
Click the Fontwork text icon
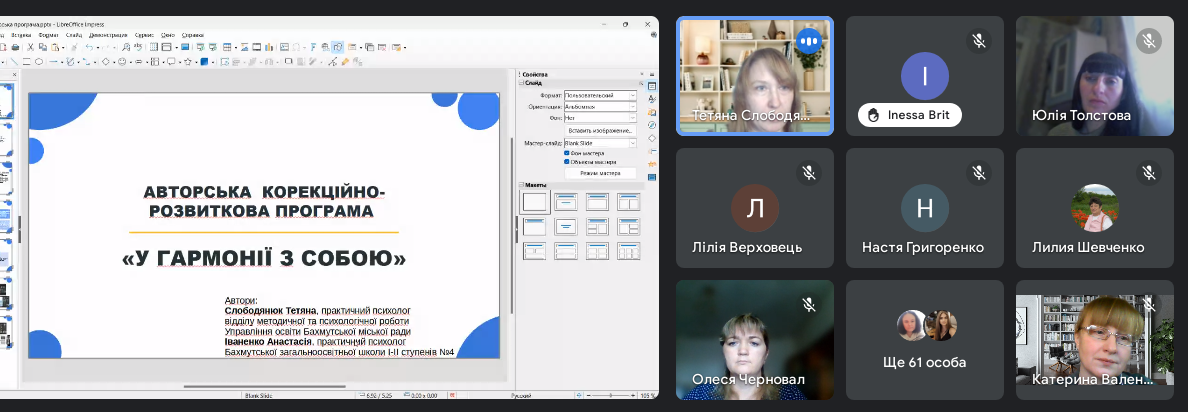tap(313, 47)
